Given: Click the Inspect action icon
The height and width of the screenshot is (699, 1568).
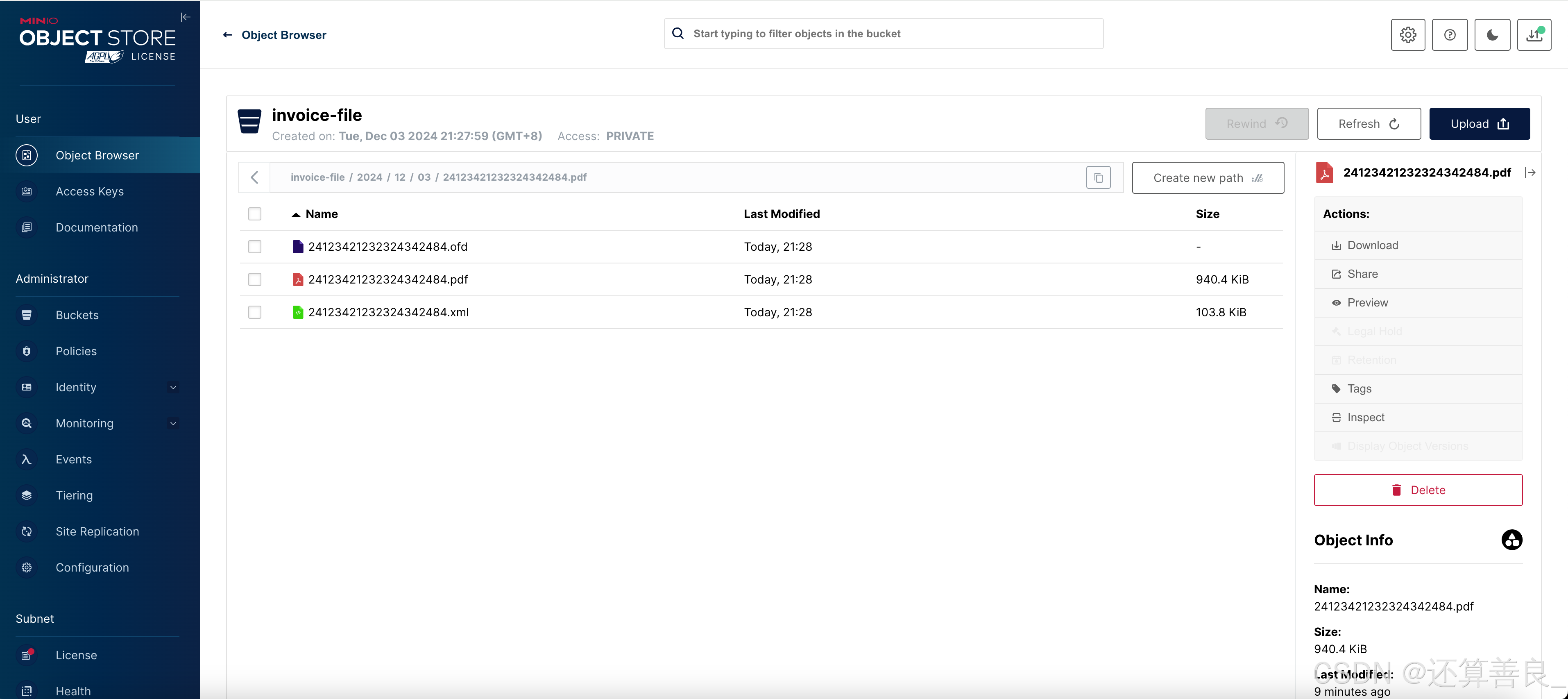Looking at the screenshot, I should tap(1336, 417).
